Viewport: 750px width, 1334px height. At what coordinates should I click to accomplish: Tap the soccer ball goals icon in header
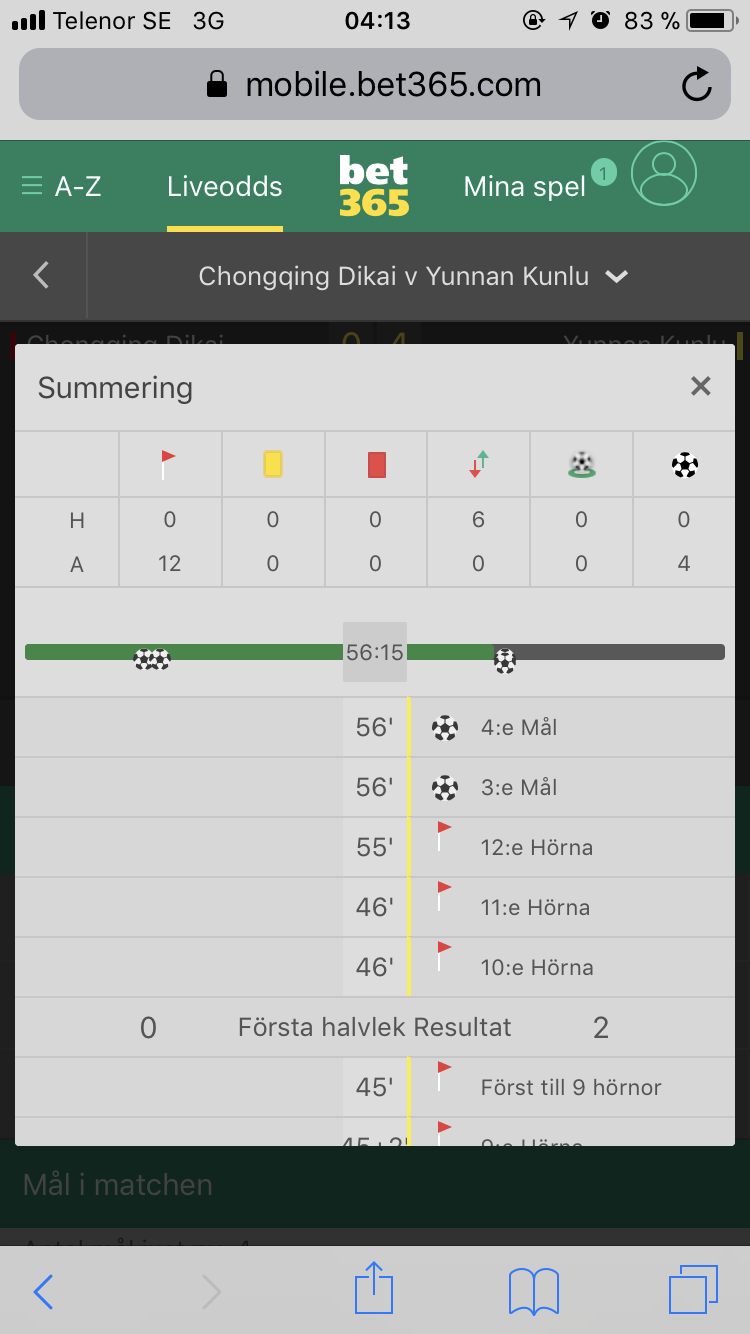(x=685, y=465)
